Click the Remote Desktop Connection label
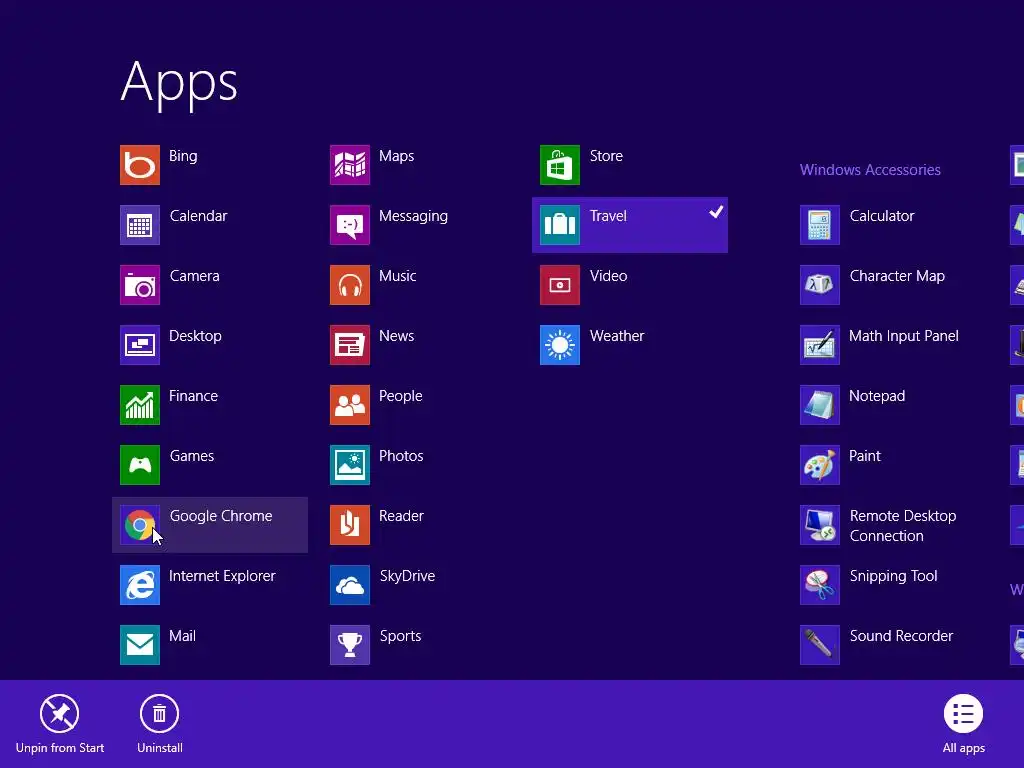The height and width of the screenshot is (768, 1024). (x=903, y=526)
